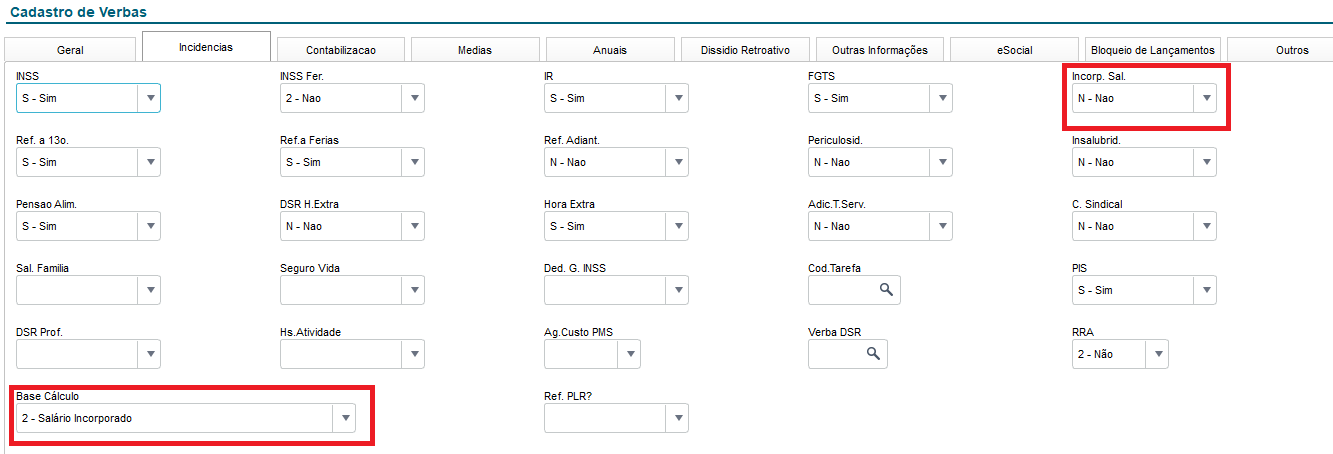Switch to Dissidio Retroativo tab

[745, 50]
